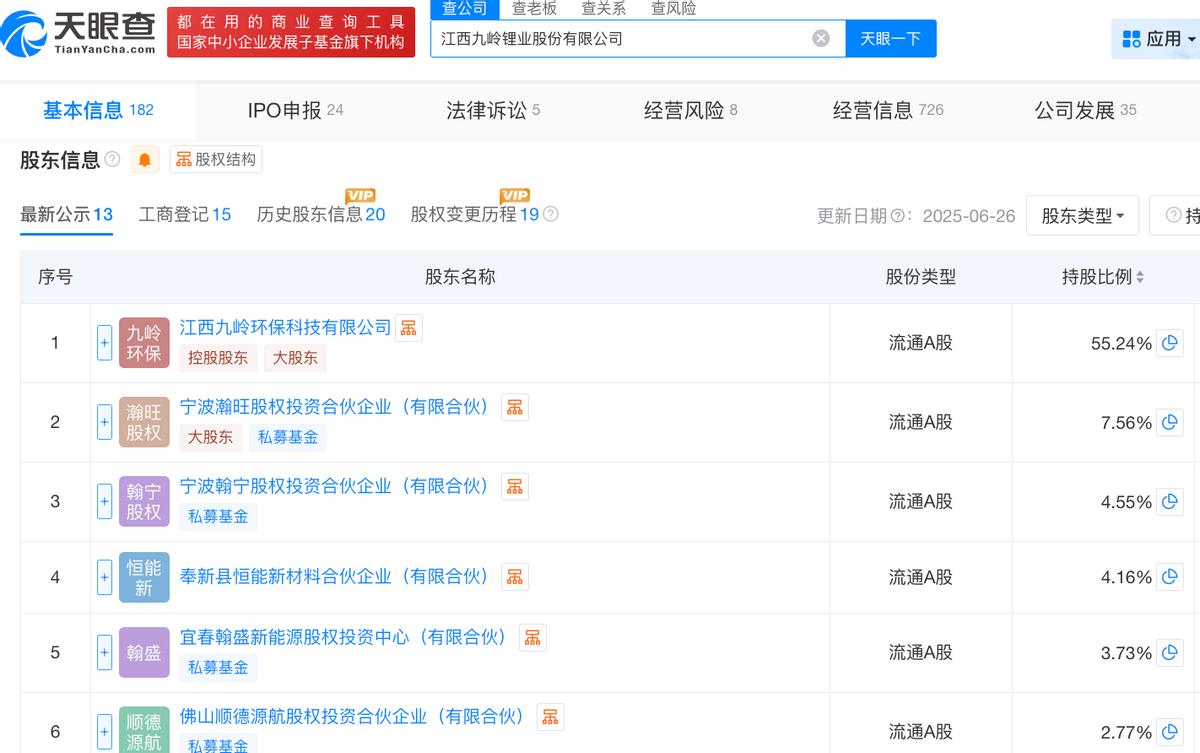Open the 公司发展 section tab

1085,110
